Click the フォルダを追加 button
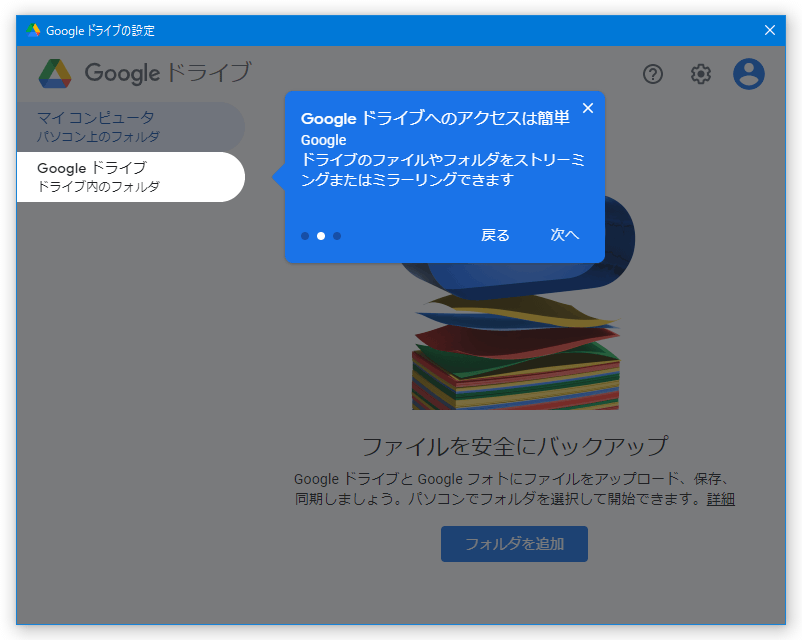The image size is (802, 640). [514, 544]
